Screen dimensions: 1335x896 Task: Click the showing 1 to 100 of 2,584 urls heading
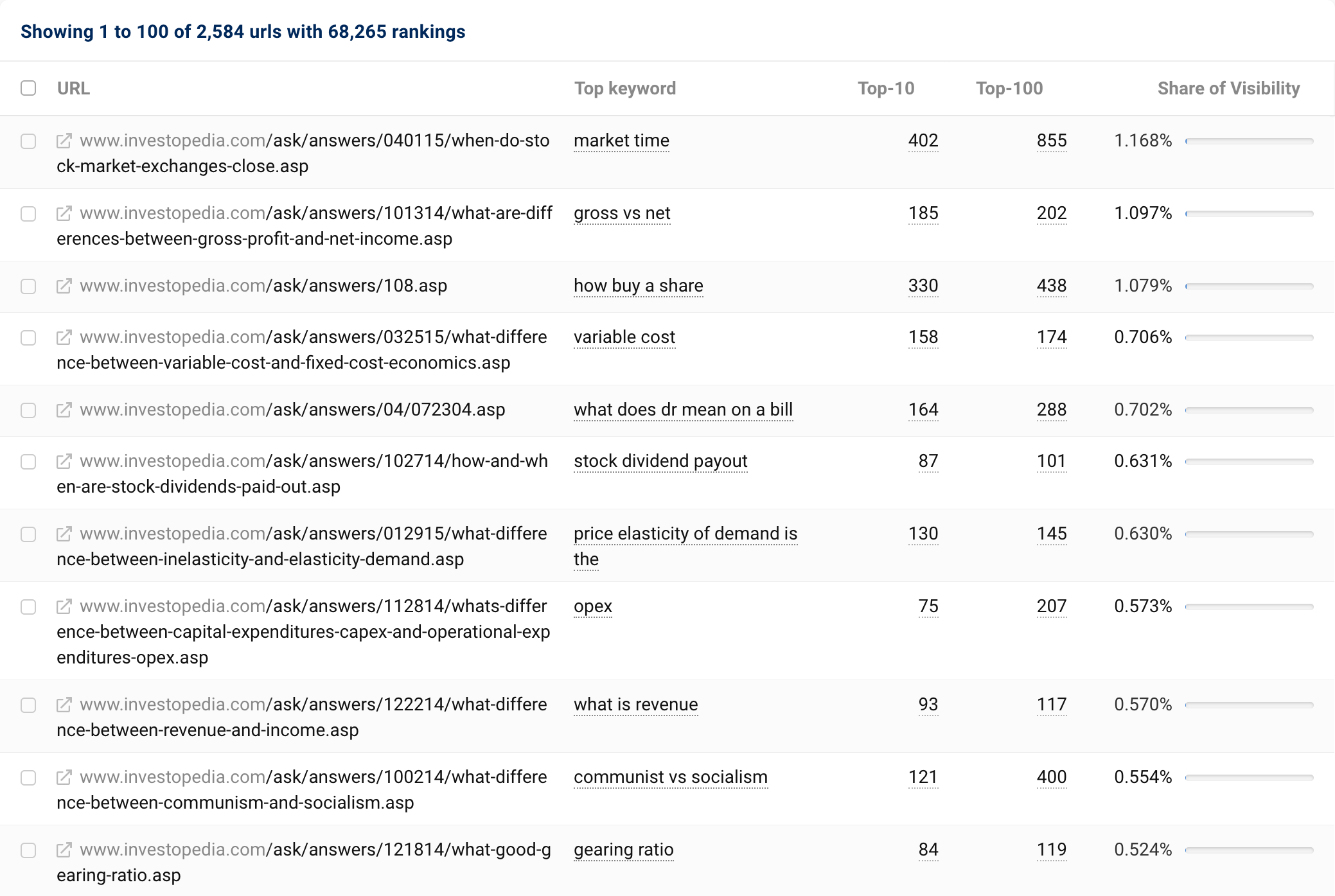click(243, 31)
